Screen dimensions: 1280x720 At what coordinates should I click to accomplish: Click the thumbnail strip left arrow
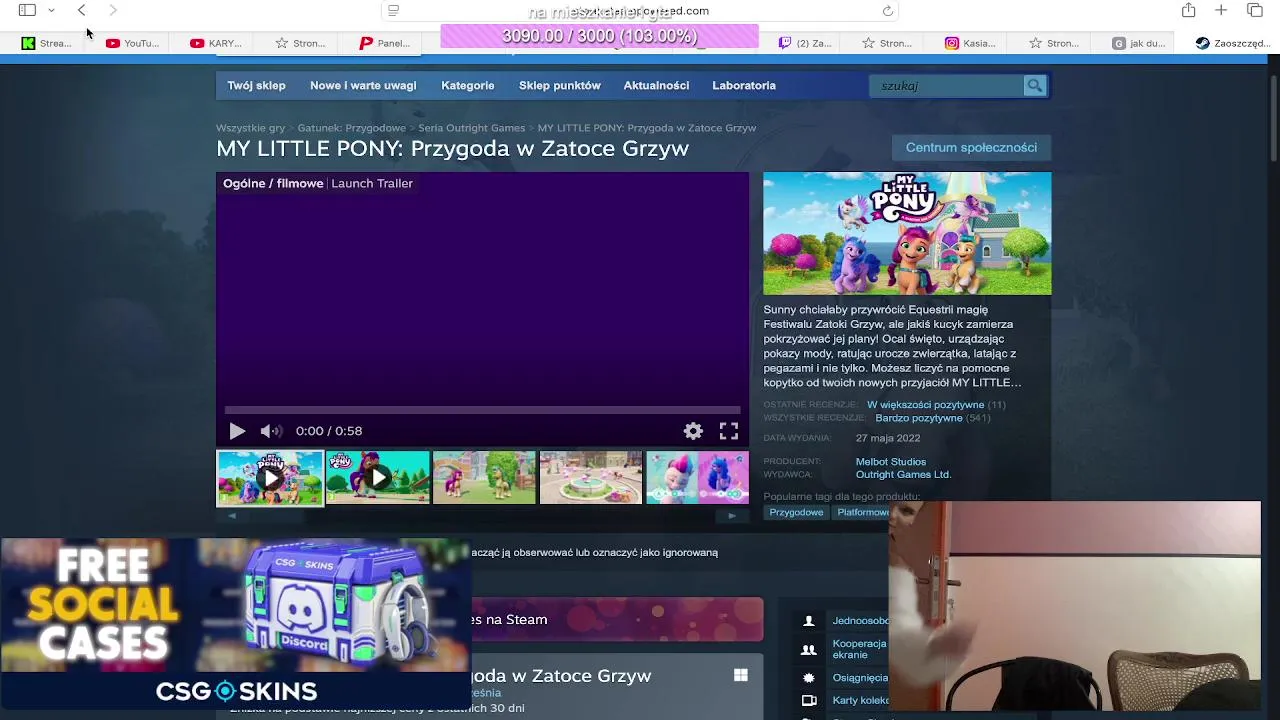[x=232, y=516]
